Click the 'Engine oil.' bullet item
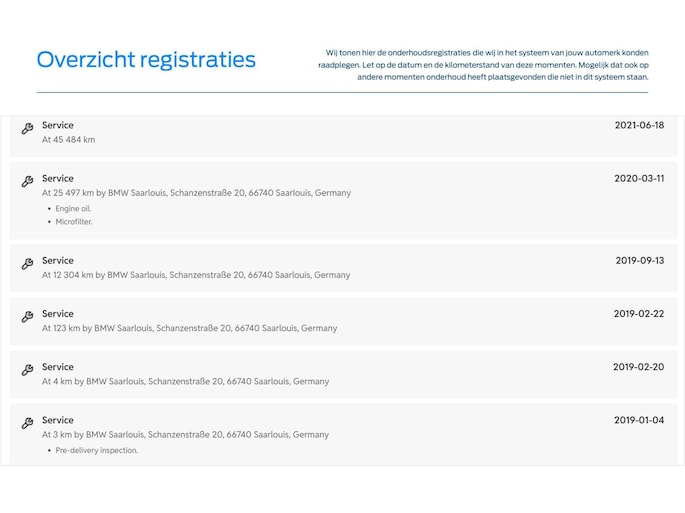Viewport: 685px width, 513px height. (73, 208)
